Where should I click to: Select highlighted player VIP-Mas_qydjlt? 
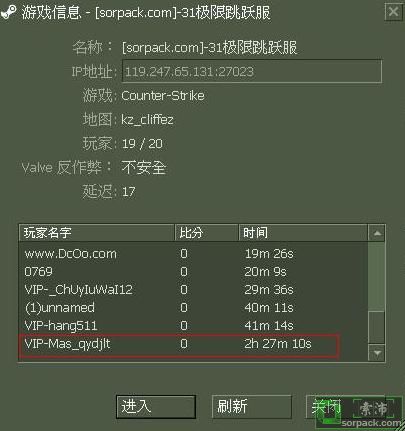click(179, 346)
